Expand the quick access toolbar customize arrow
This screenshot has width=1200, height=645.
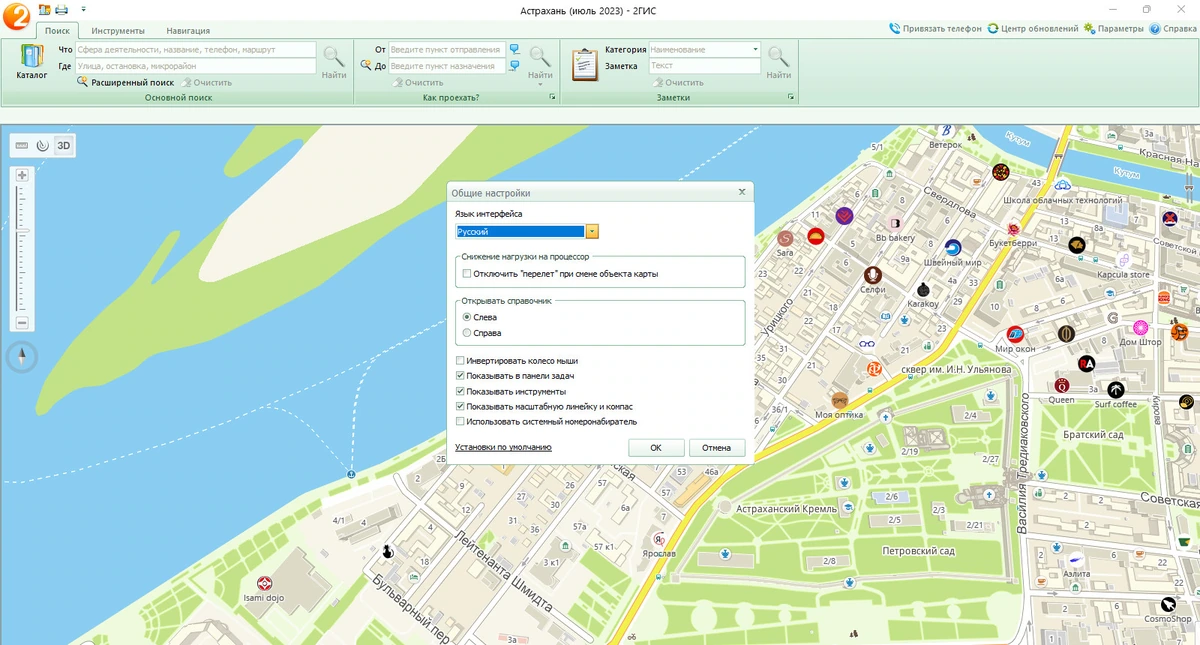83,9
